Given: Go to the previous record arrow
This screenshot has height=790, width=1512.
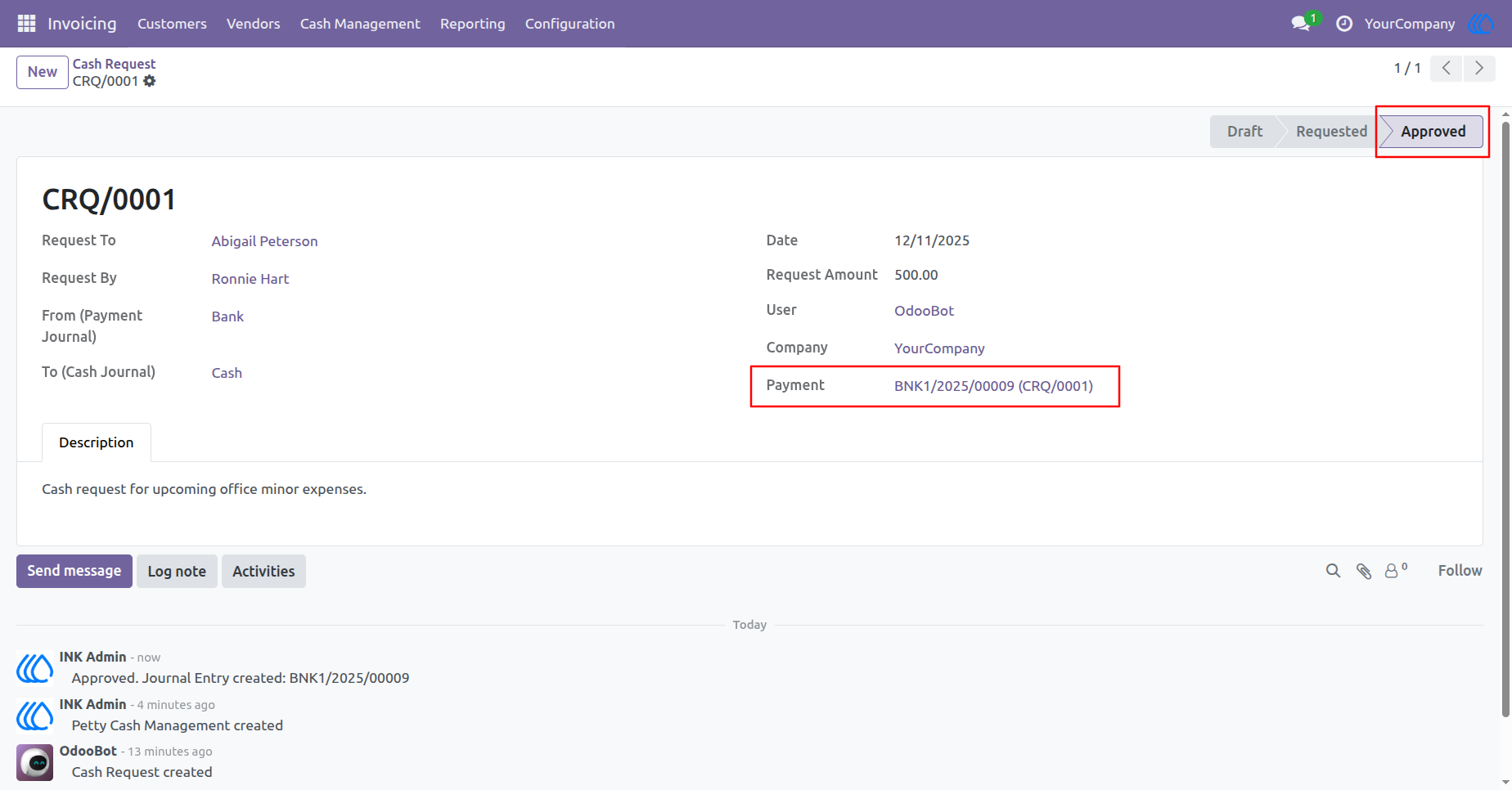Looking at the screenshot, I should 1447,68.
